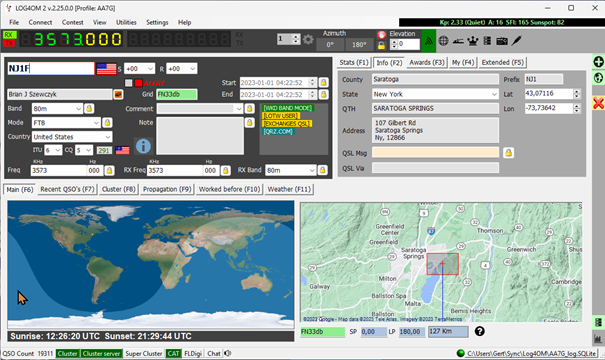Click the QSL Msg input field
Screen dimensions: 605x360
(435, 153)
